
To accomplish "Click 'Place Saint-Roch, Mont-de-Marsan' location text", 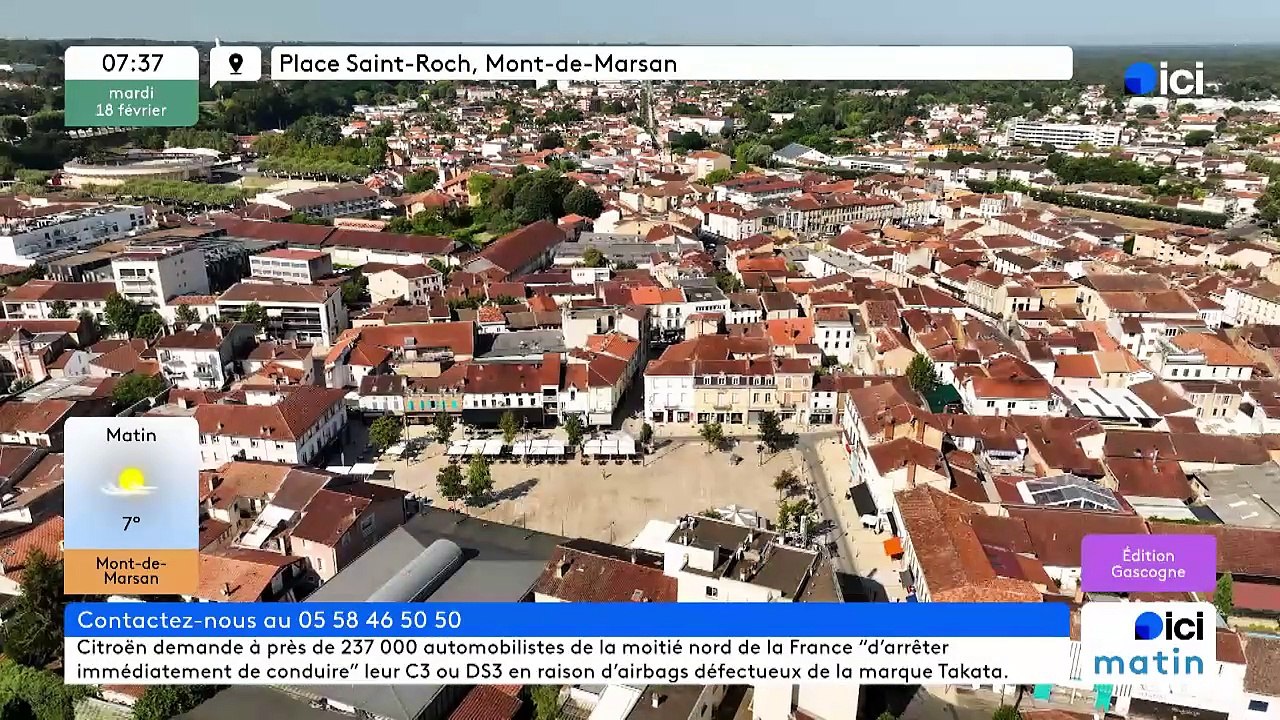I will [478, 64].
